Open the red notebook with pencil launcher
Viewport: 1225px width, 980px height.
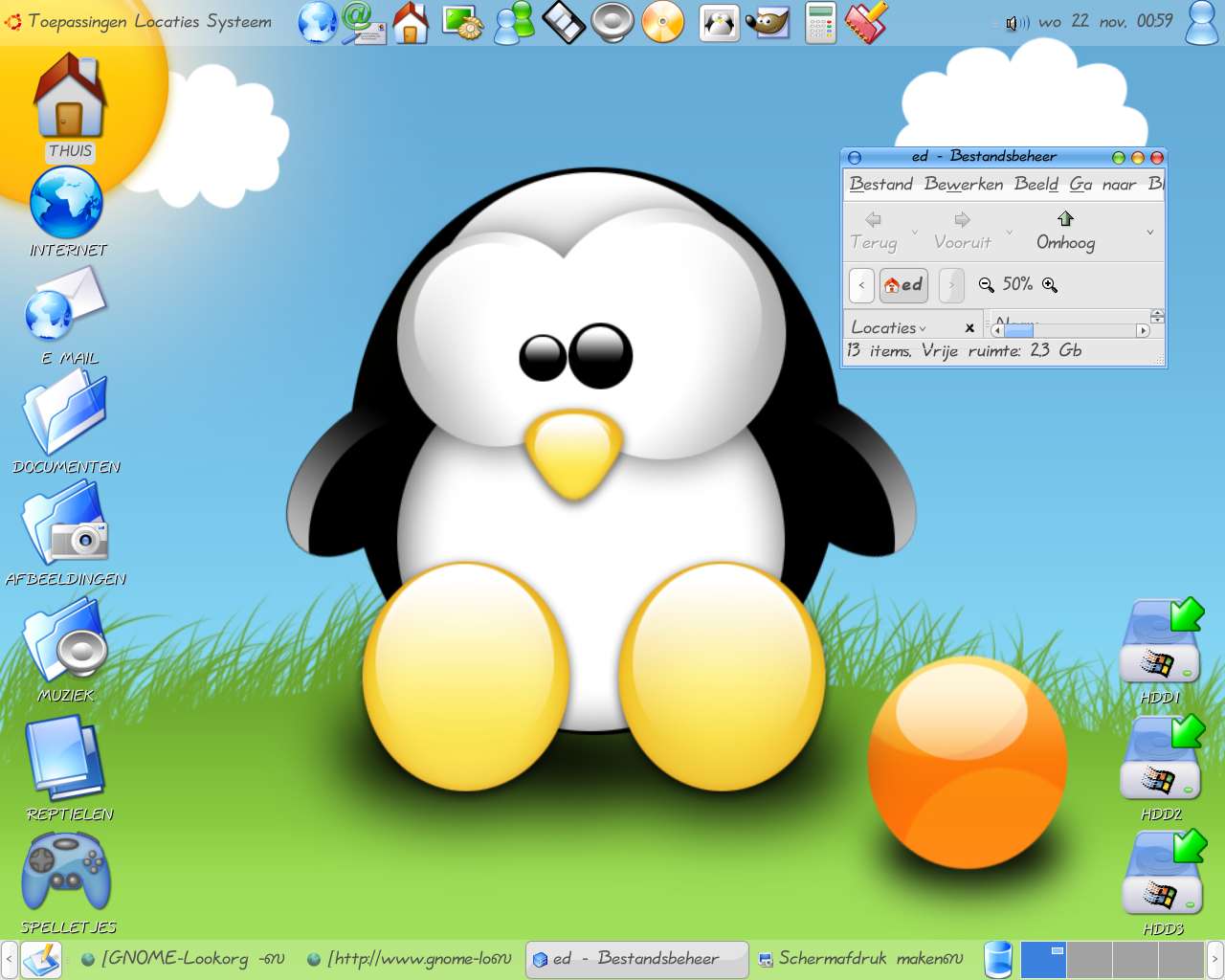point(866,22)
